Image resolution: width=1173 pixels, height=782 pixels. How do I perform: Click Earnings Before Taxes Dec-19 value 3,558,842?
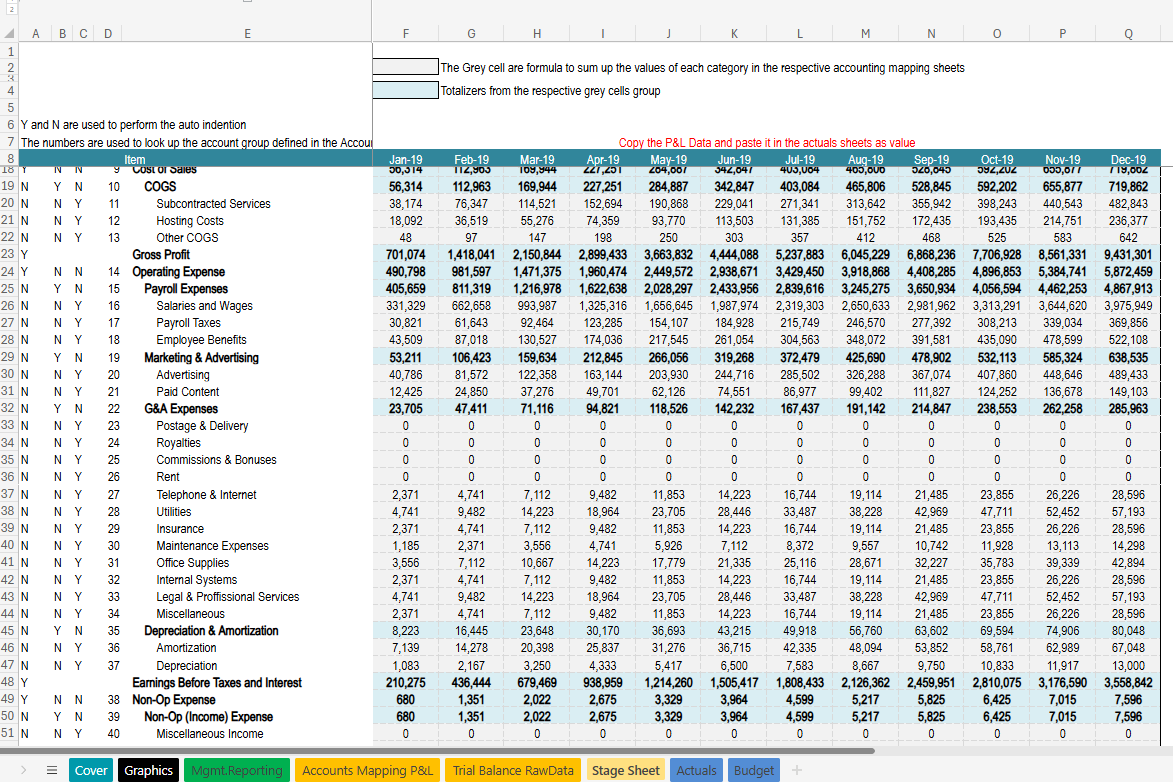1128,682
